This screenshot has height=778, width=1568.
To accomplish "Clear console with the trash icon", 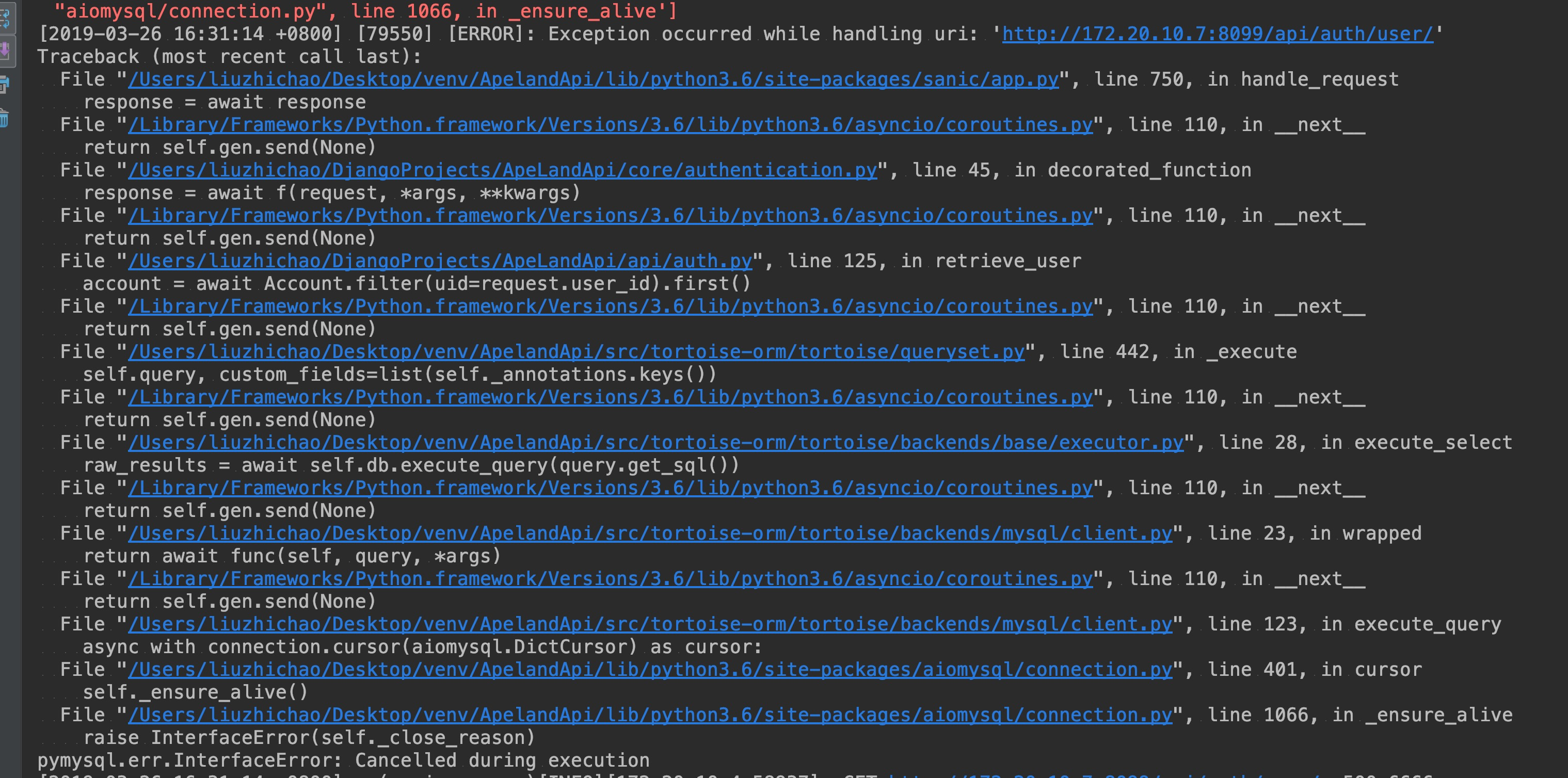I will coord(4,118).
